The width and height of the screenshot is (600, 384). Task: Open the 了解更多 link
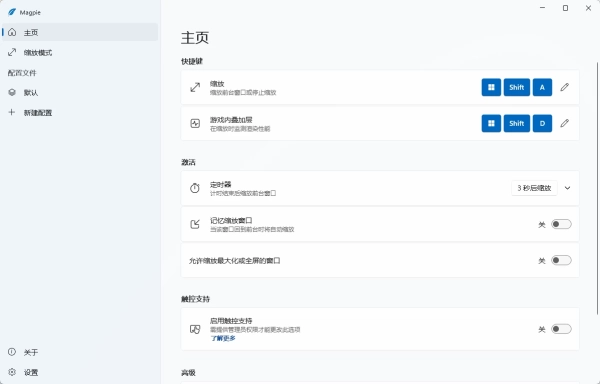(223, 338)
